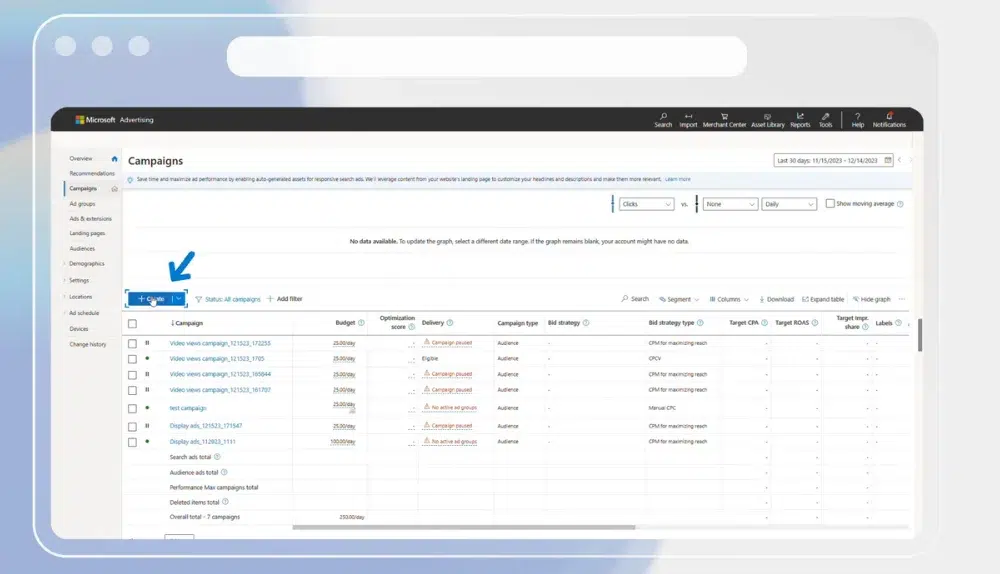
Task: Open Ad groups in the sidebar
Action: click(x=82, y=204)
